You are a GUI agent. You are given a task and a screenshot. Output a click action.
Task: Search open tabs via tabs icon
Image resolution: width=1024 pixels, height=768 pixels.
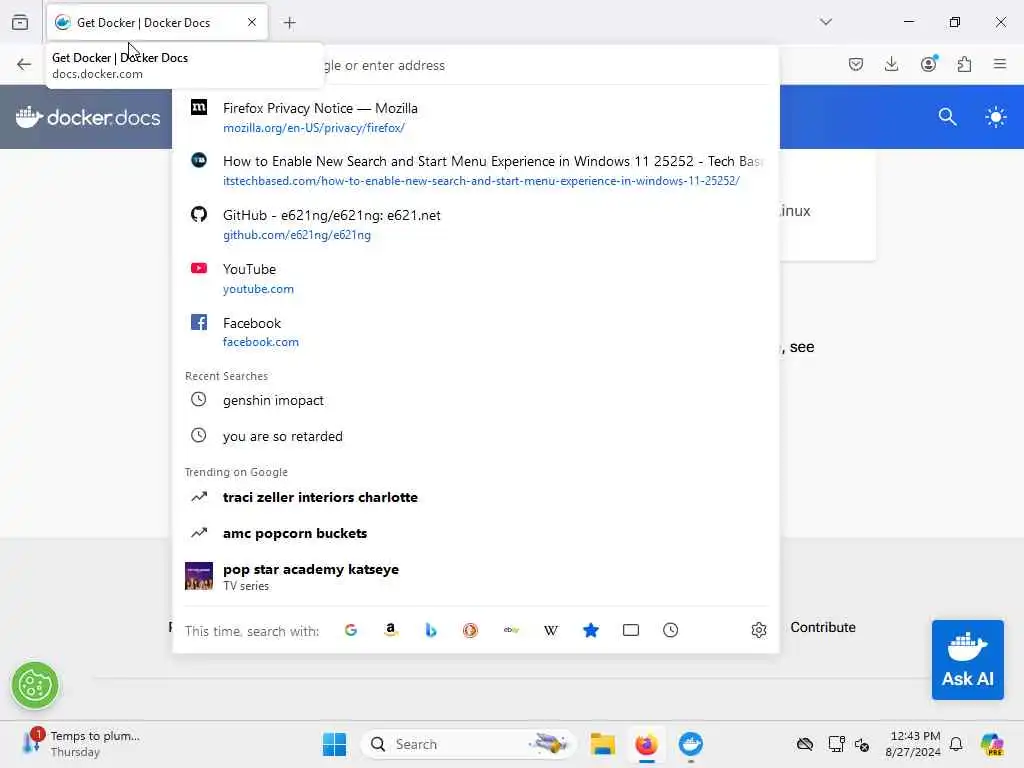pyautogui.click(x=631, y=630)
